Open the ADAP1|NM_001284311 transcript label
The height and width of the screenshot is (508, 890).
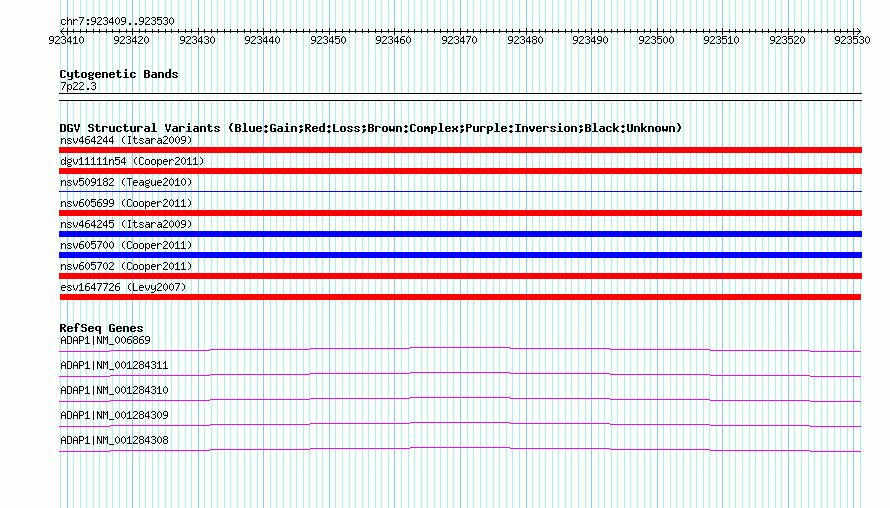coord(114,366)
